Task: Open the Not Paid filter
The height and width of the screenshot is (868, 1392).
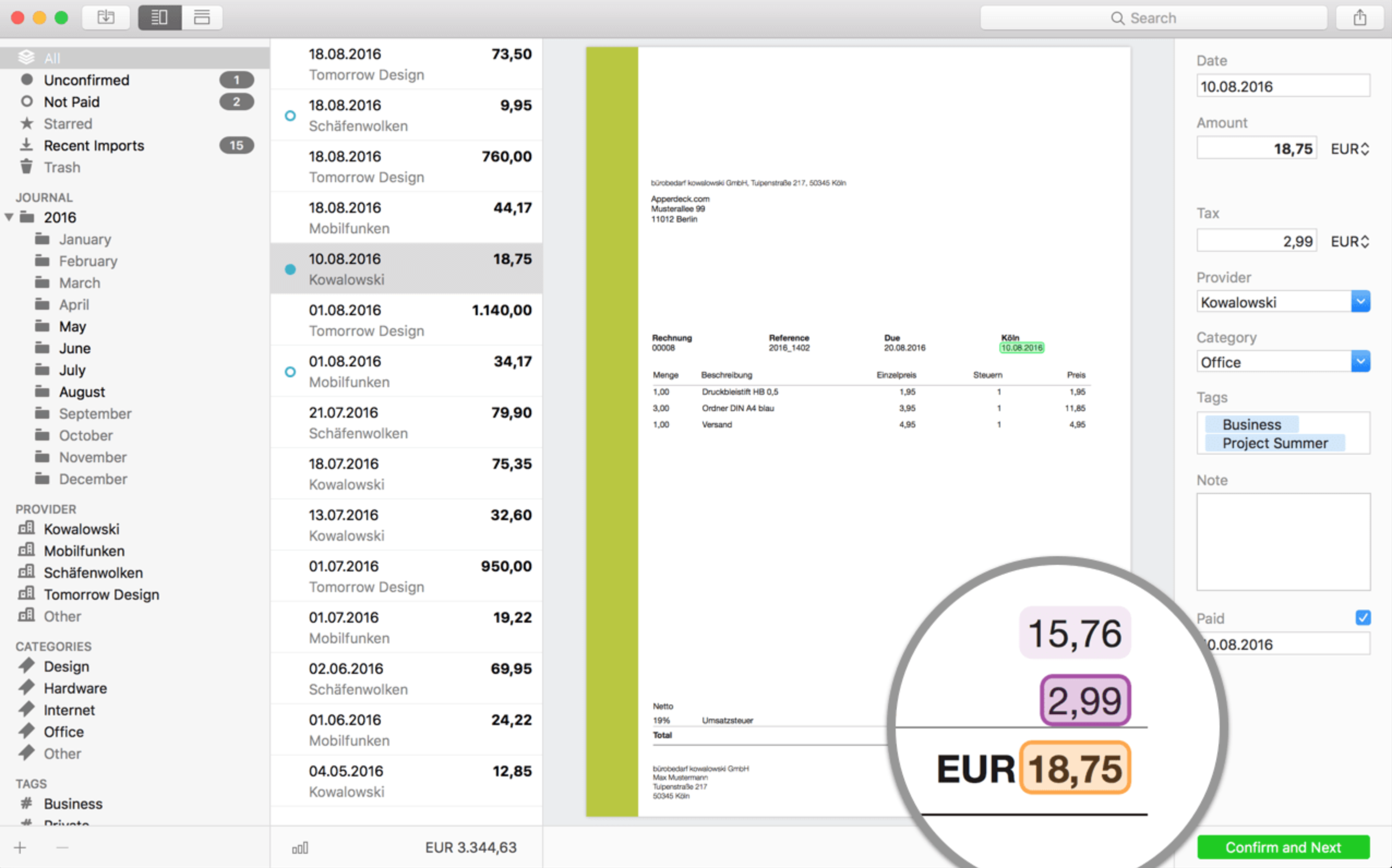Action: 135,101
